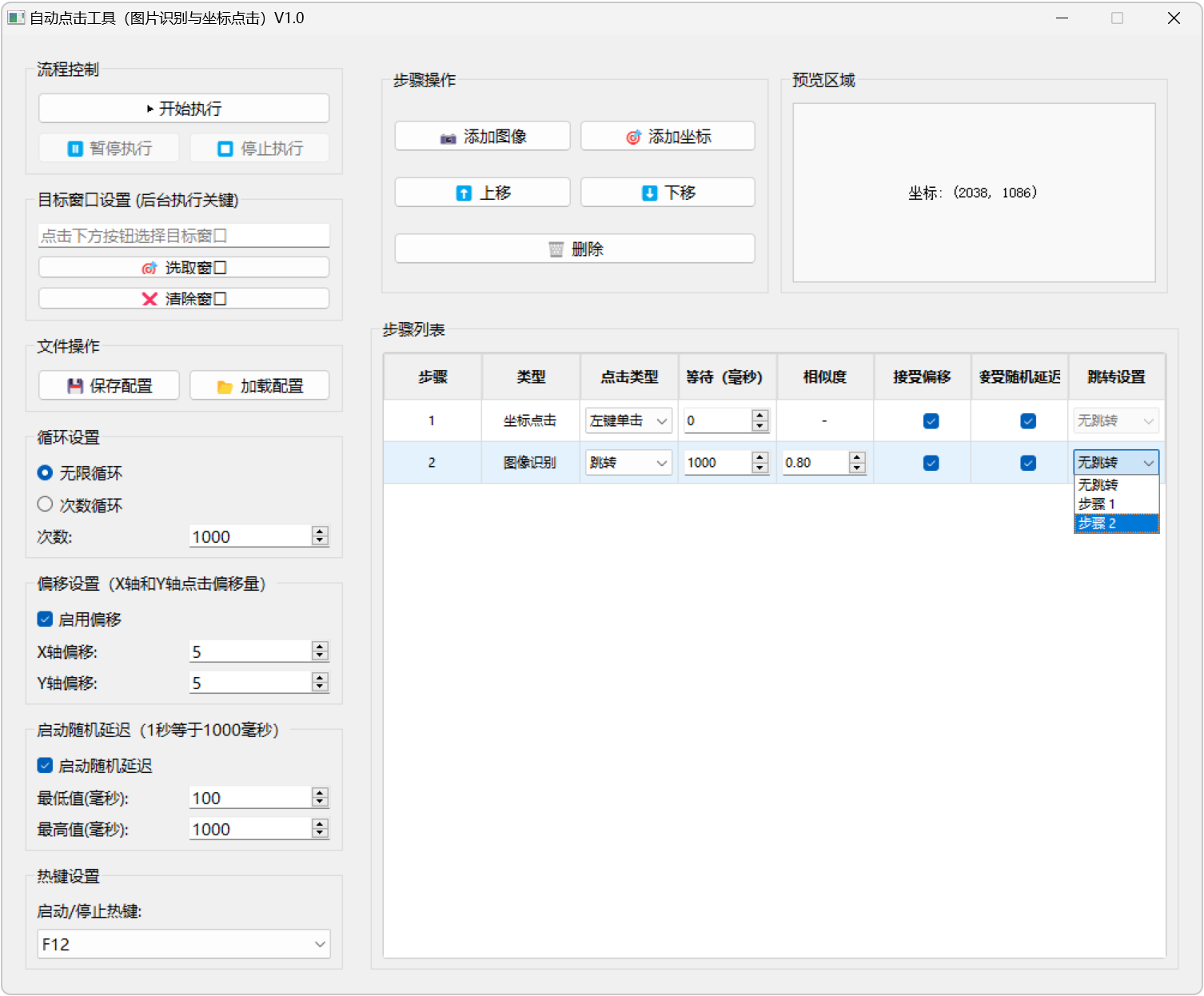Choose 步骤 1 in the jump list
This screenshot has width=1204, height=996.
coord(1116,504)
